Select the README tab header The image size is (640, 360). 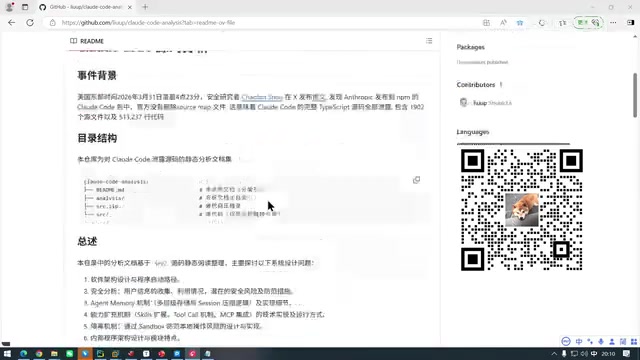point(87,41)
